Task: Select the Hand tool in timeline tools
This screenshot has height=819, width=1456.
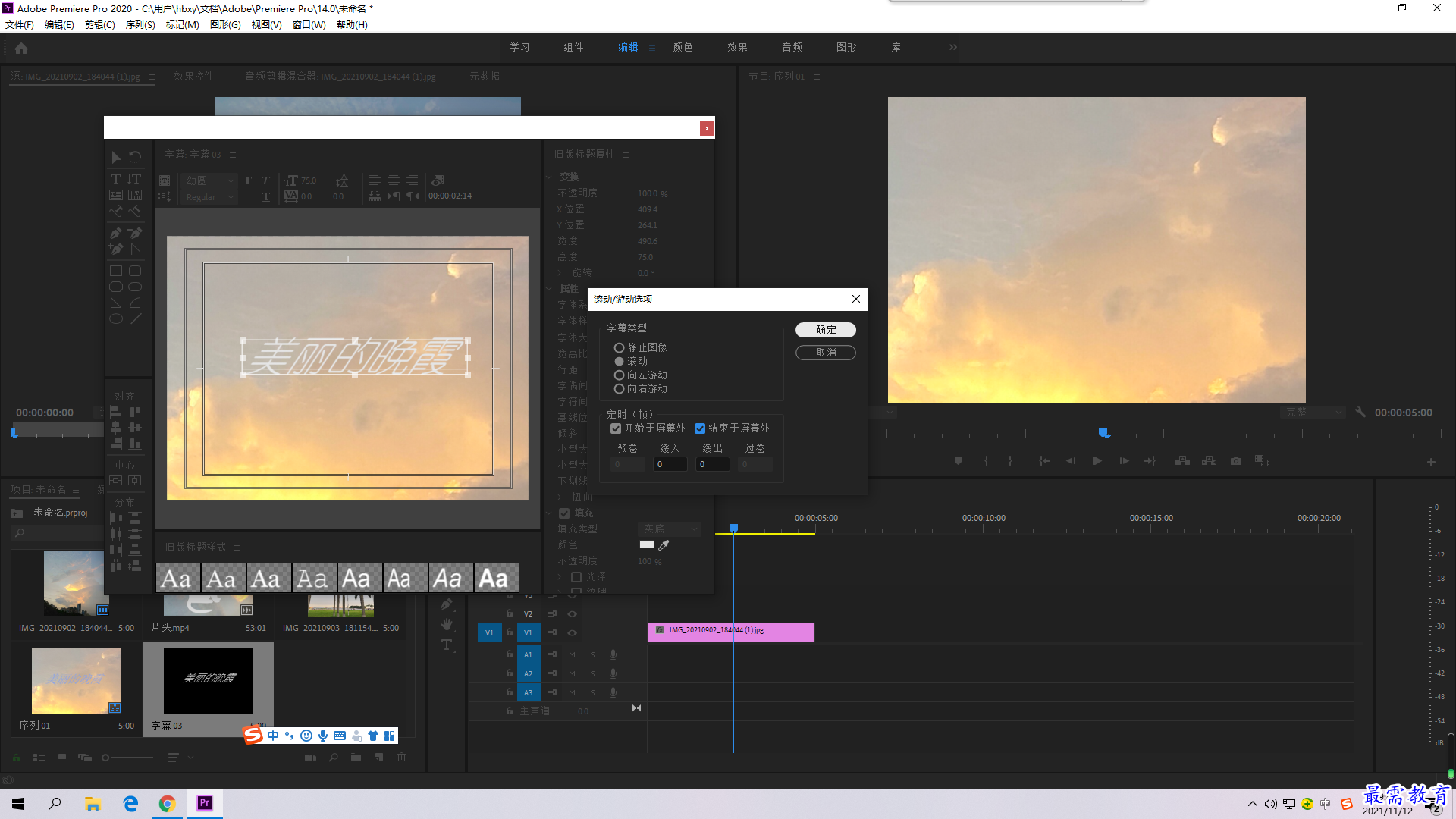Action: (447, 624)
